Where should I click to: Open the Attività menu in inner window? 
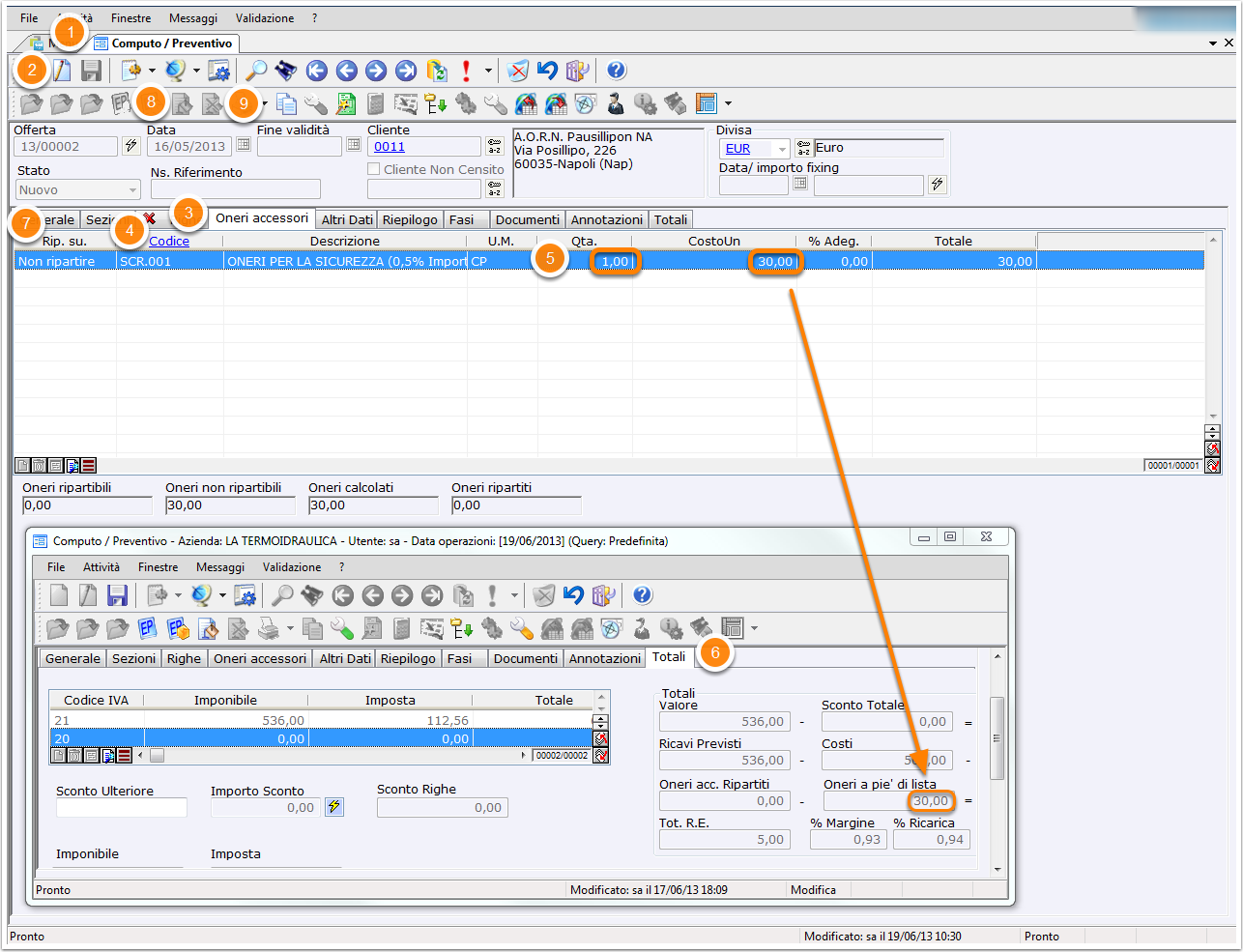click(x=101, y=567)
